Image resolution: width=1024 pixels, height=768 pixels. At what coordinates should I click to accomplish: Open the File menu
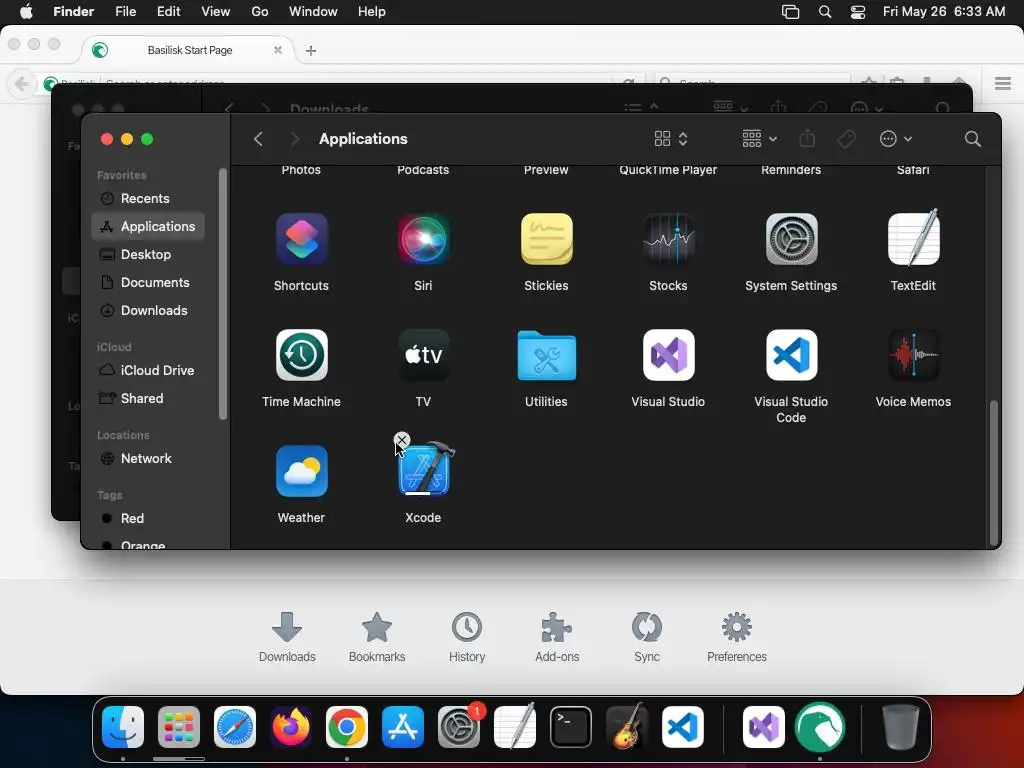coord(125,12)
